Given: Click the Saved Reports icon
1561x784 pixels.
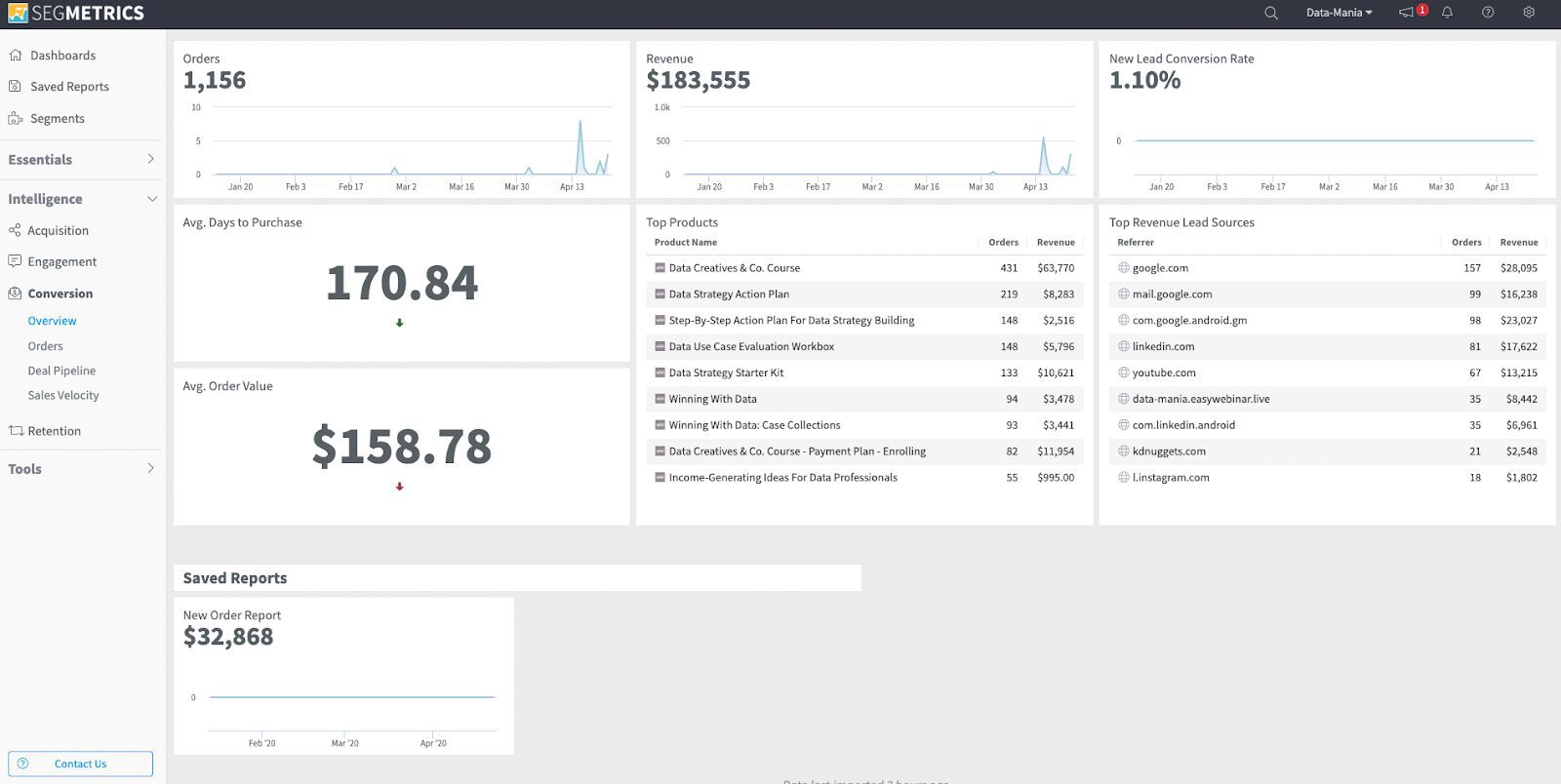Looking at the screenshot, I should pos(15,86).
